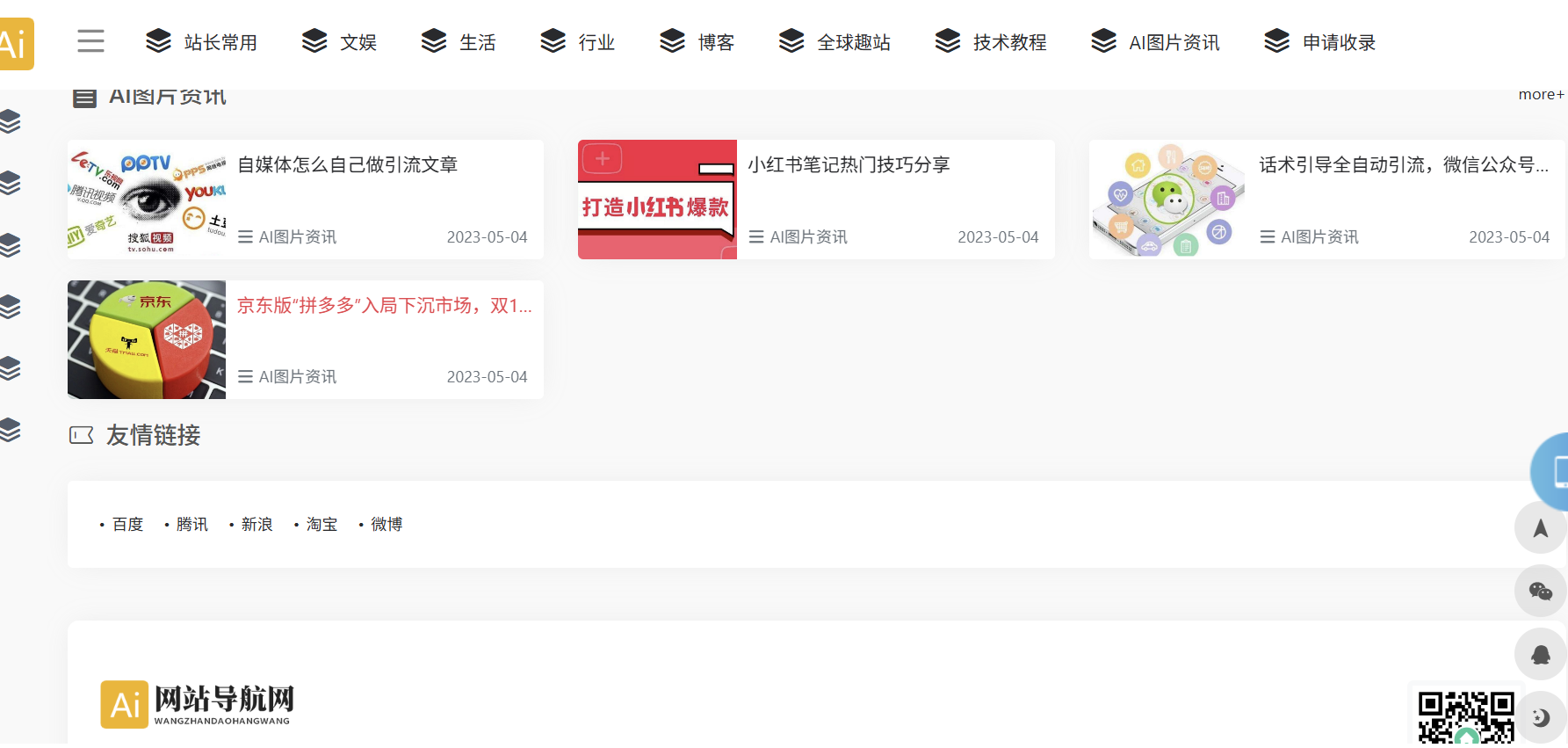Click the first left sidebar layers icon
The height and width of the screenshot is (748, 1568).
pyautogui.click(x=10, y=121)
